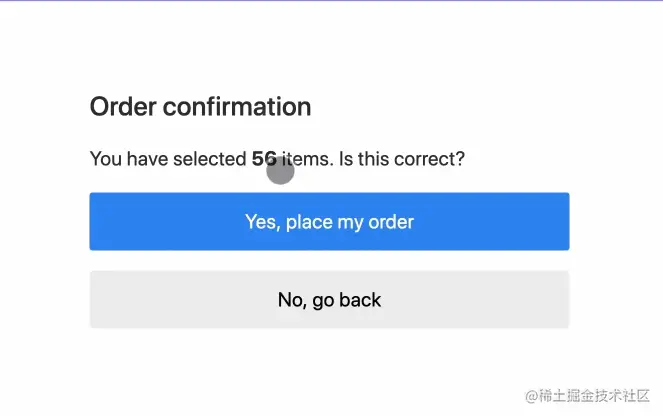Click the word 'selected' in the message
The width and height of the screenshot is (663, 416).
point(210,159)
